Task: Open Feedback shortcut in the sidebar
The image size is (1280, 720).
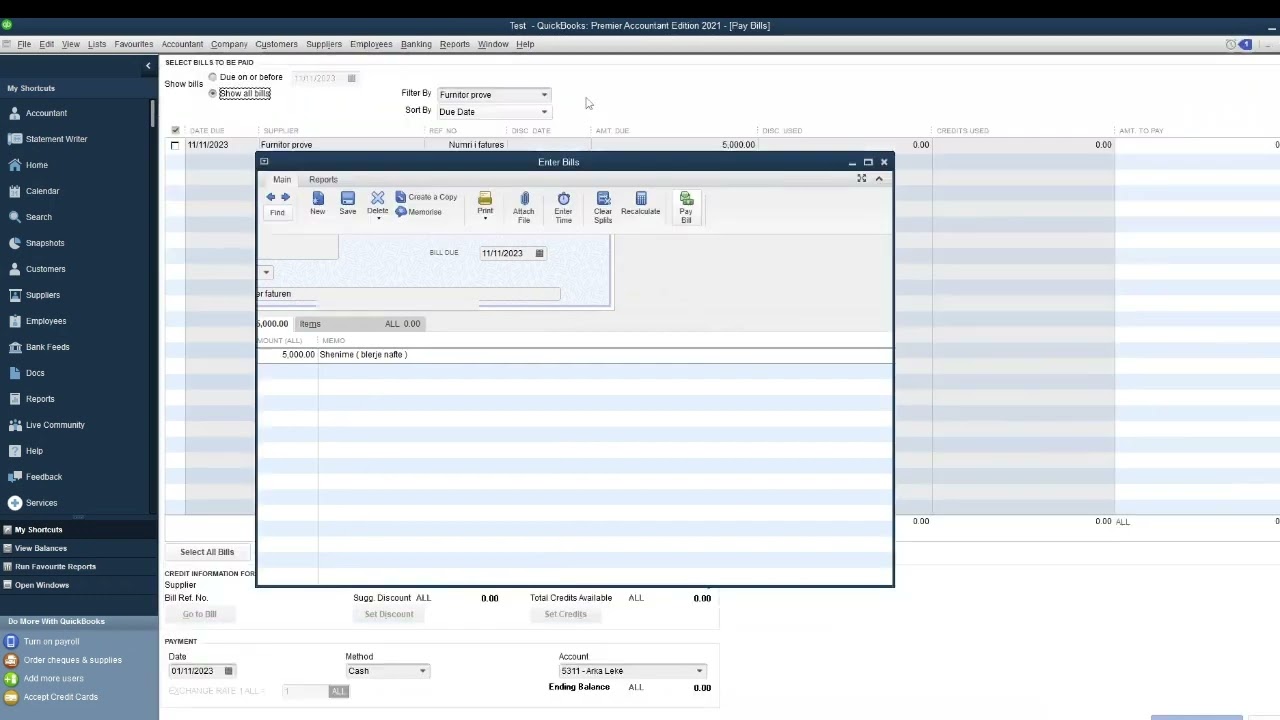Action: 43,477
